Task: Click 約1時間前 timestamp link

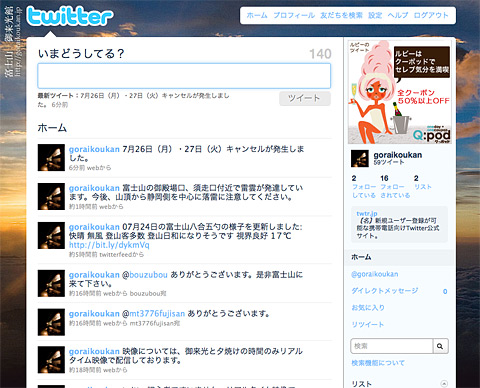Action: point(83,207)
